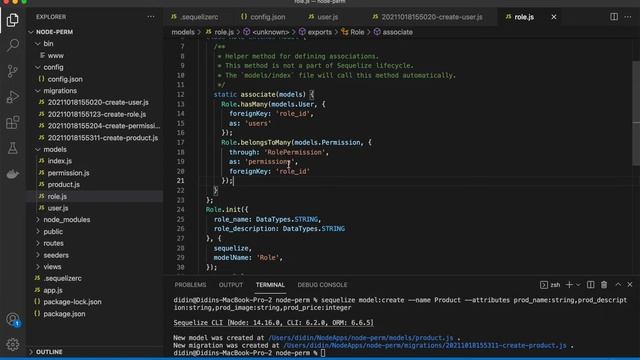Open the OUTPUT panel tab
The image size is (640, 360).
tap(231, 285)
